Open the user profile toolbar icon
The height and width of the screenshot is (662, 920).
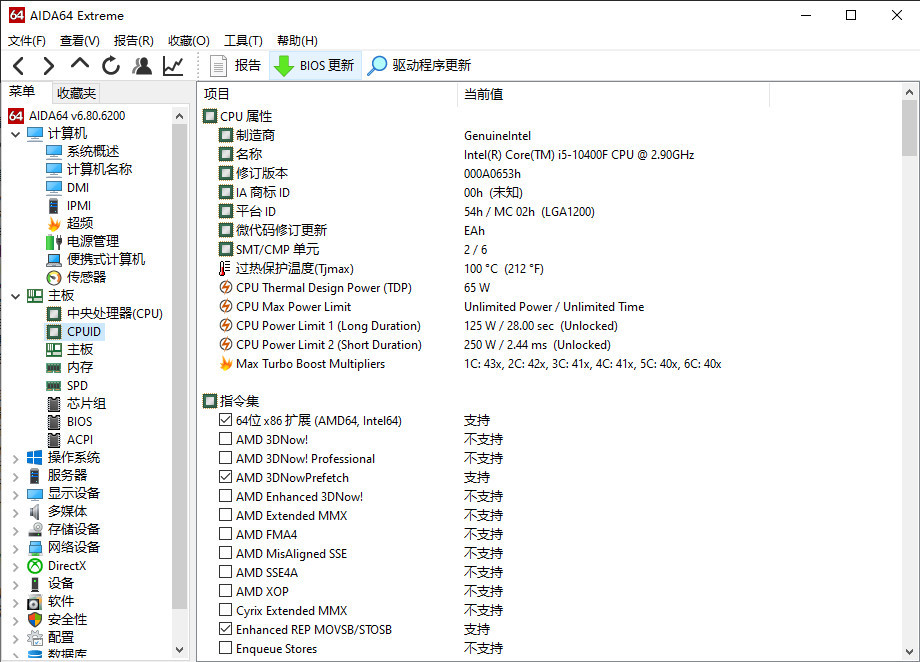point(142,66)
